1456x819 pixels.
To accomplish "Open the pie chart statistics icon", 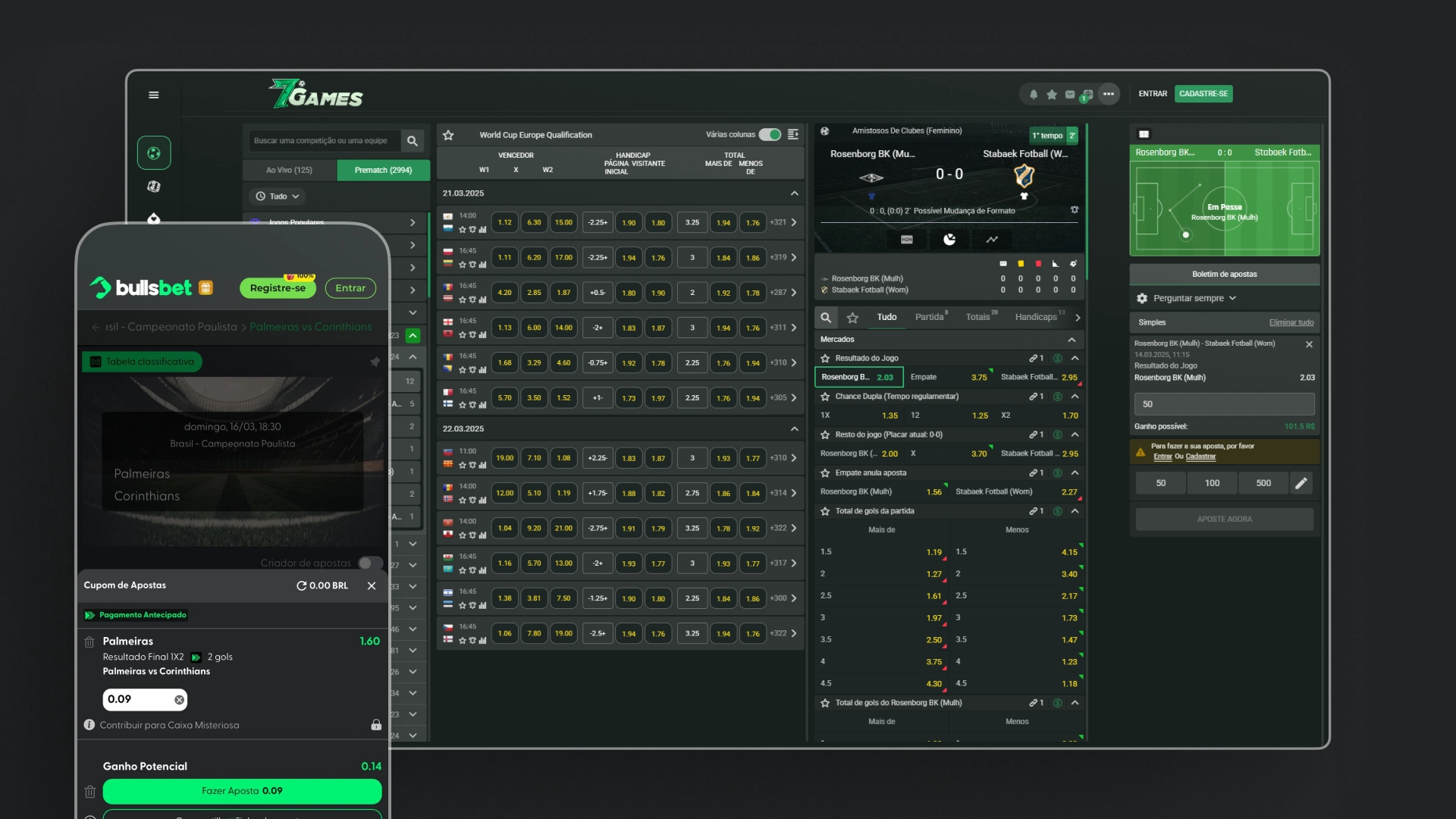I will click(x=949, y=240).
